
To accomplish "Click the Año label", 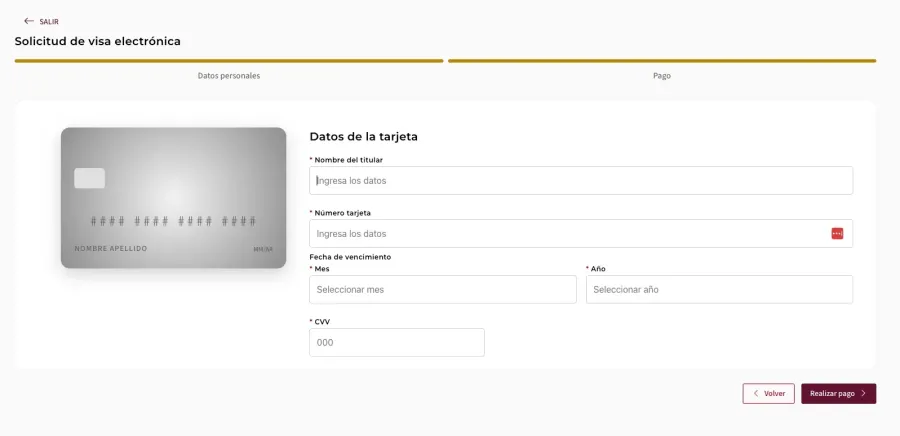I will [x=598, y=268].
